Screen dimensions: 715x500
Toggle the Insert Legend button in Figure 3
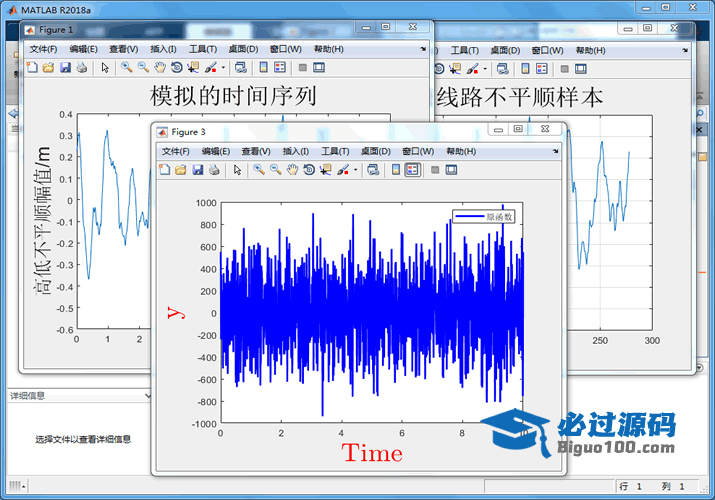412,170
